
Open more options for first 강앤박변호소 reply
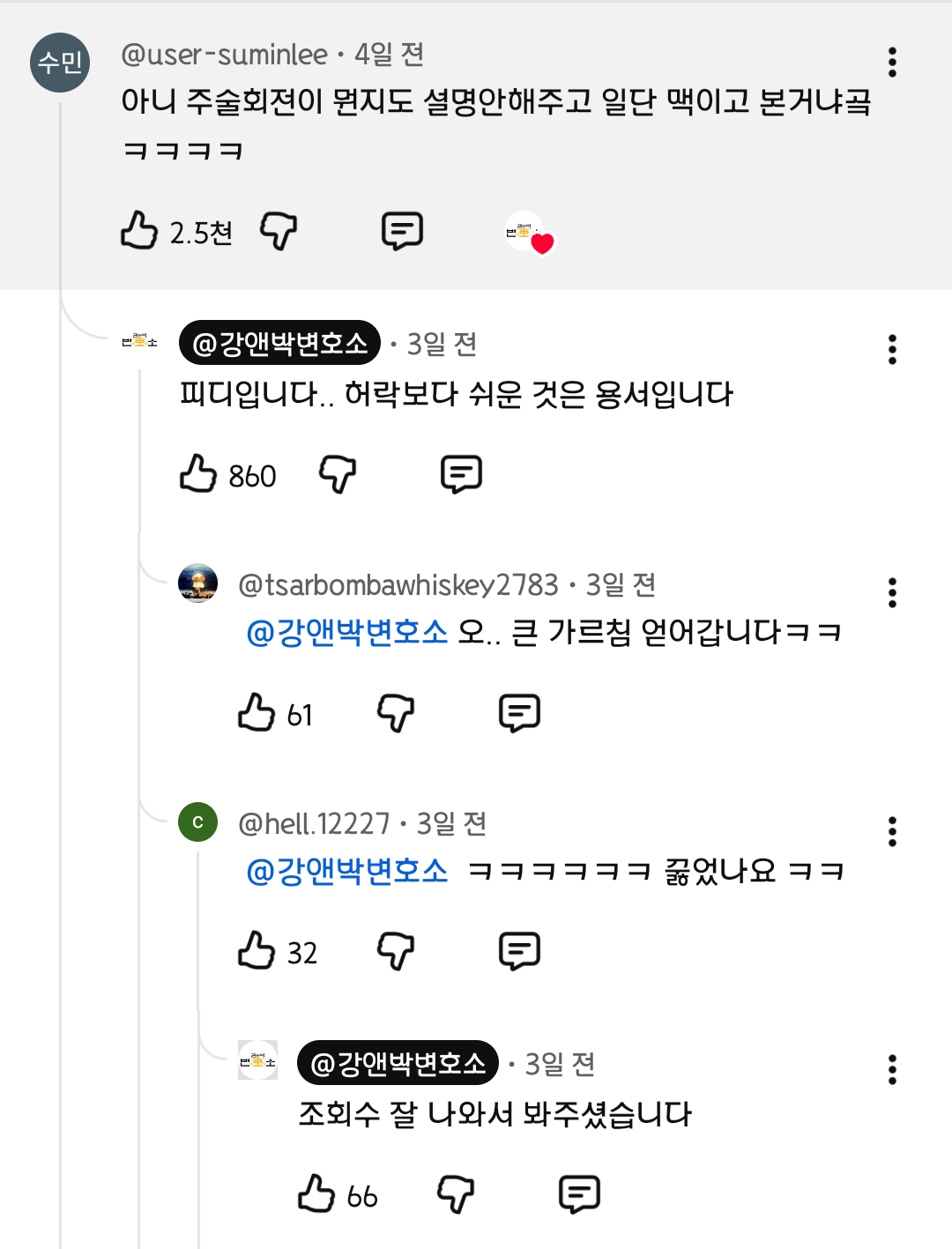point(892,349)
